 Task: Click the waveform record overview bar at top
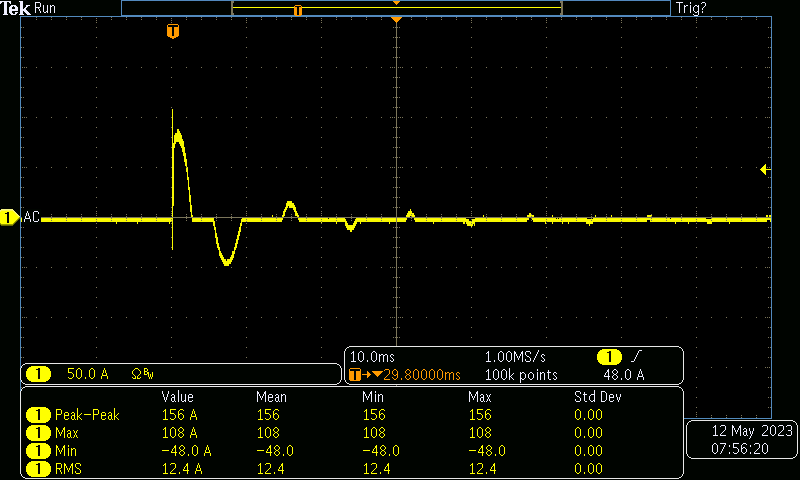coord(396,8)
